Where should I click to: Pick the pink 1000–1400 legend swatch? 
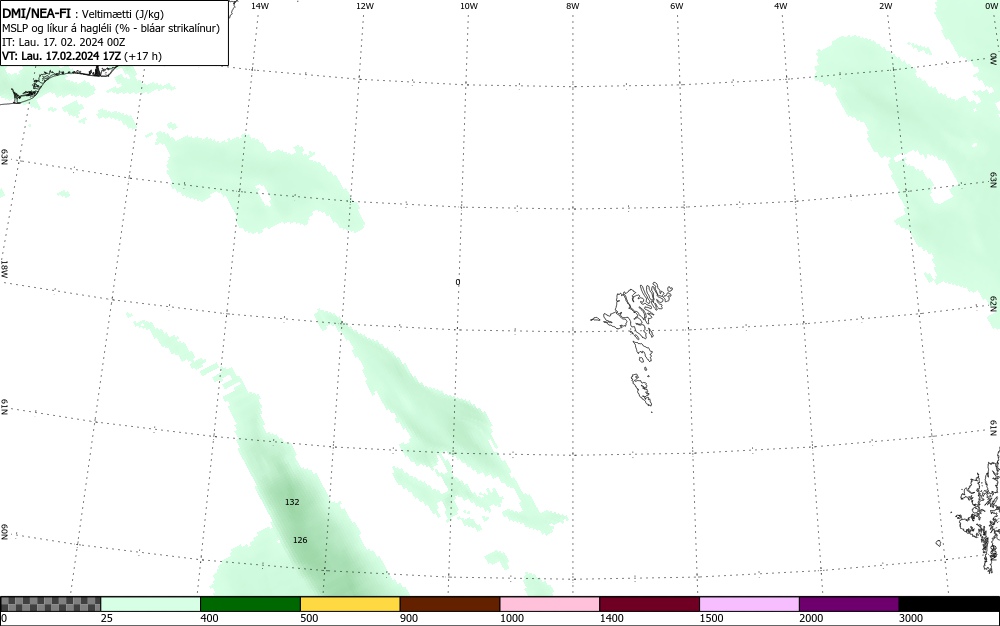click(550, 604)
